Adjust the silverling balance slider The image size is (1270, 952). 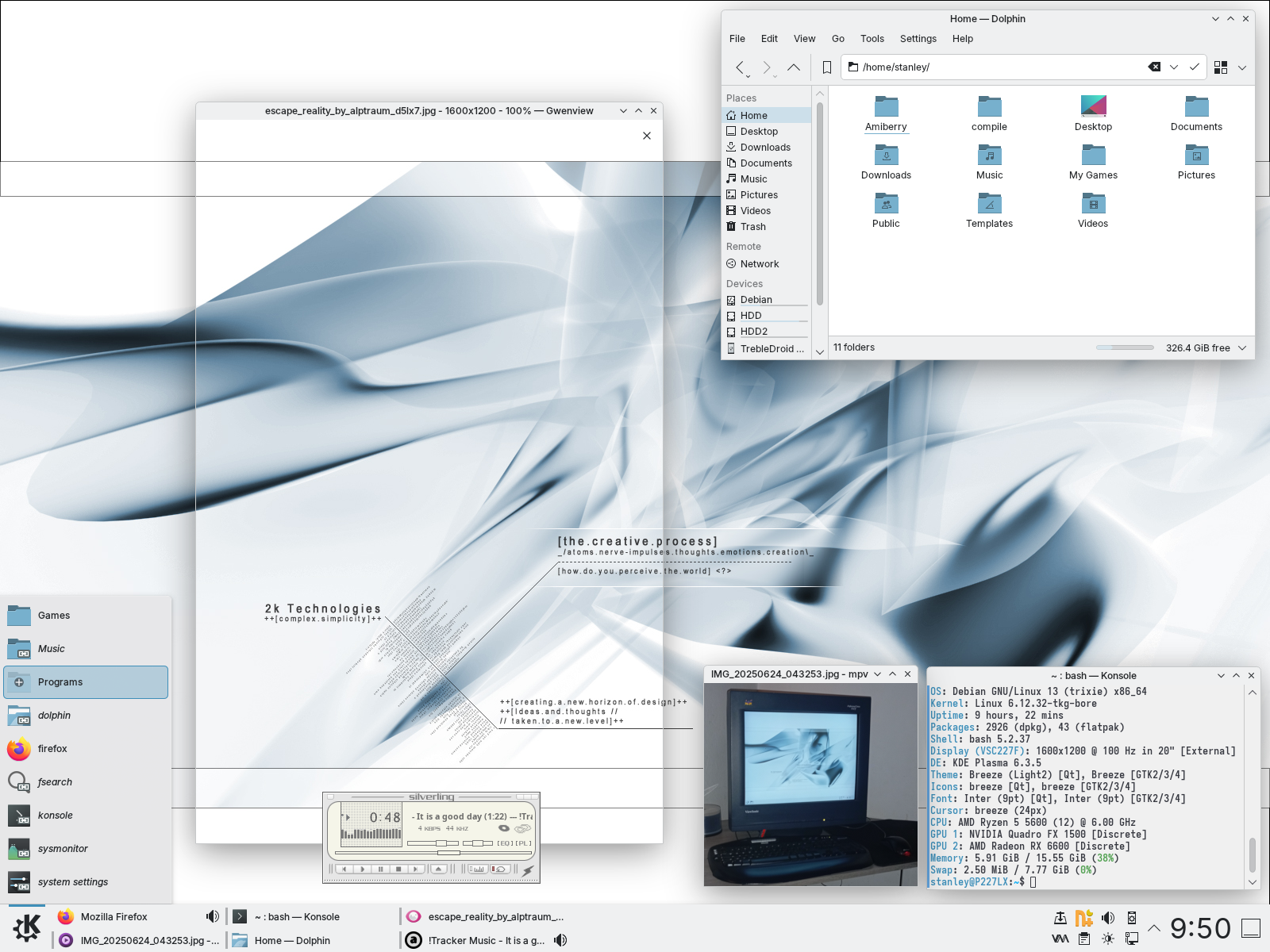pyautogui.click(x=478, y=843)
